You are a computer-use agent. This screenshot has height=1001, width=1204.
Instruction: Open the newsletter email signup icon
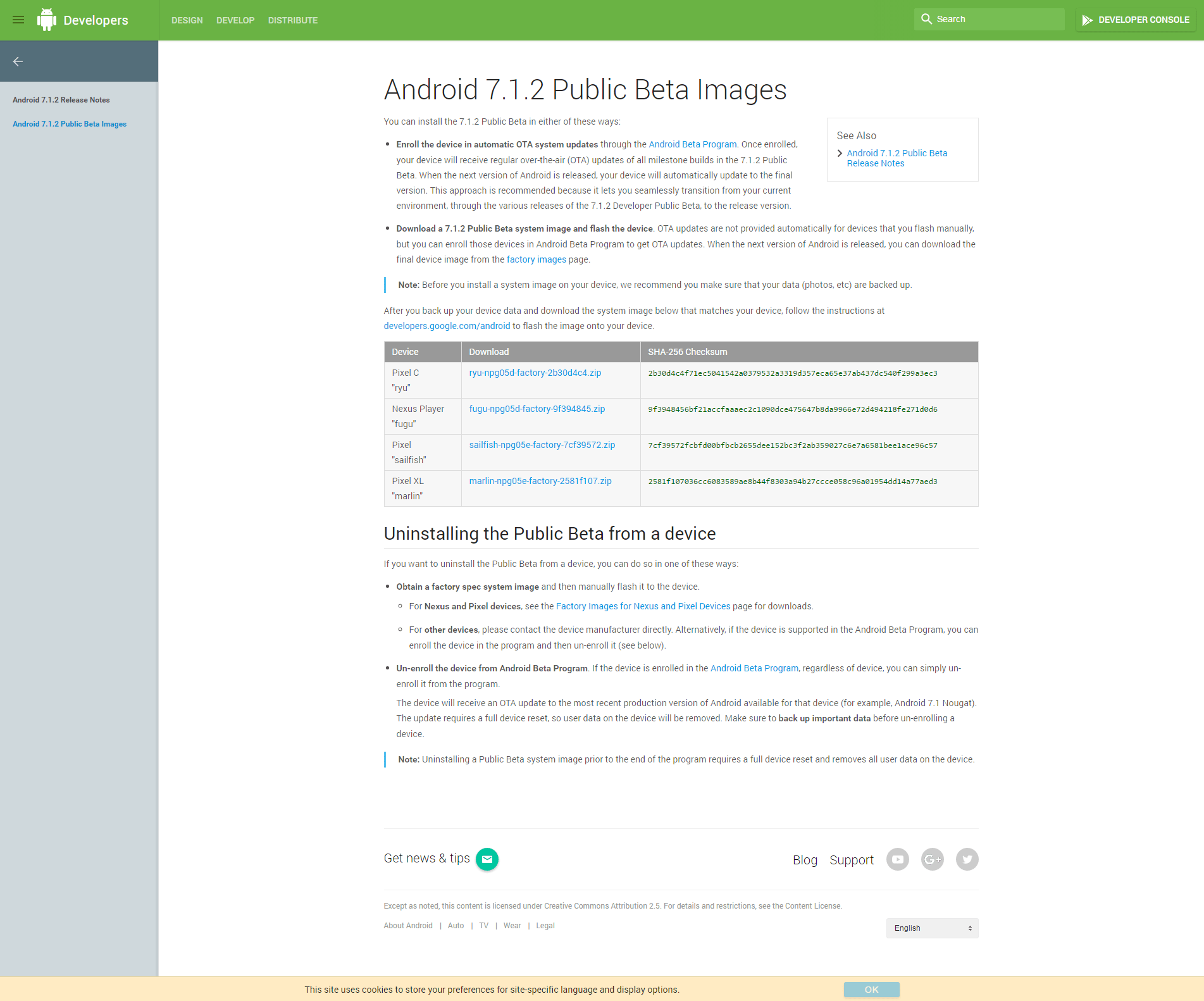pyautogui.click(x=487, y=859)
